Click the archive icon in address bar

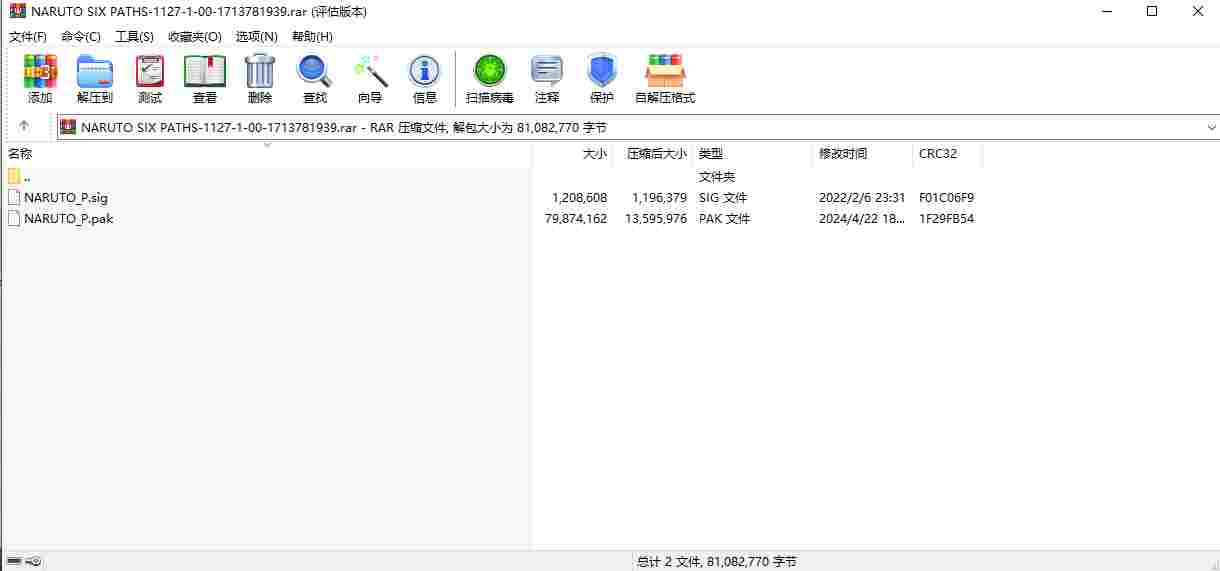(x=68, y=127)
